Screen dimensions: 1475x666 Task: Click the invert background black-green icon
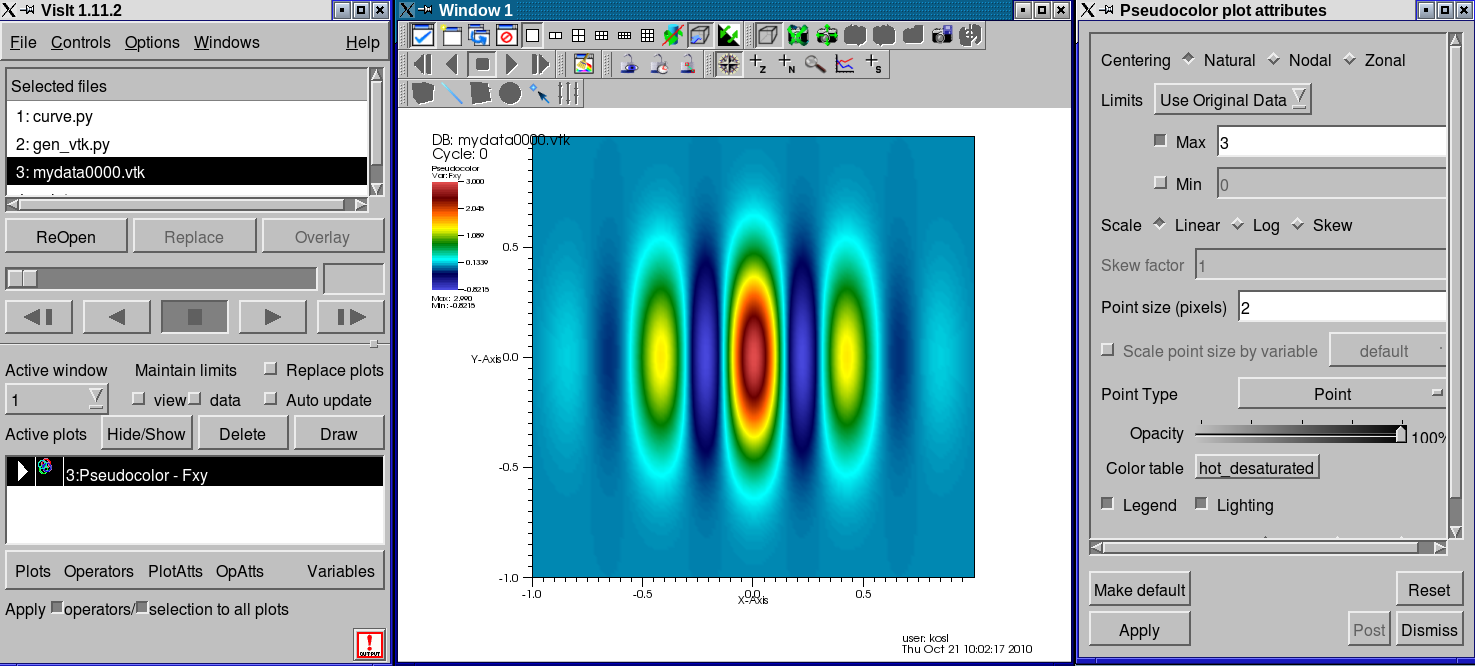coord(729,37)
